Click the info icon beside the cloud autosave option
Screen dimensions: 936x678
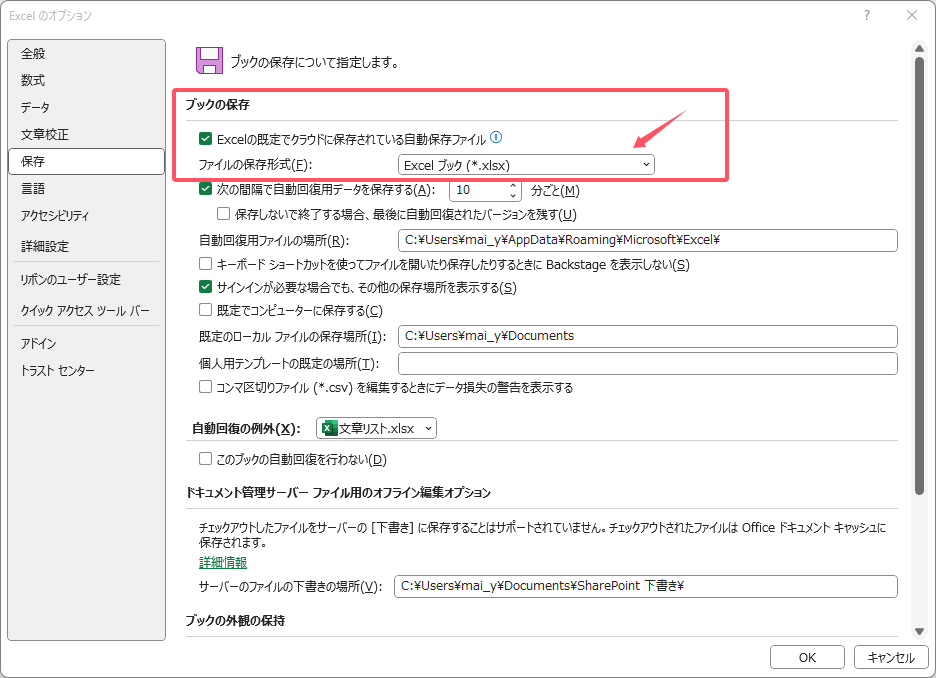[x=496, y=138]
